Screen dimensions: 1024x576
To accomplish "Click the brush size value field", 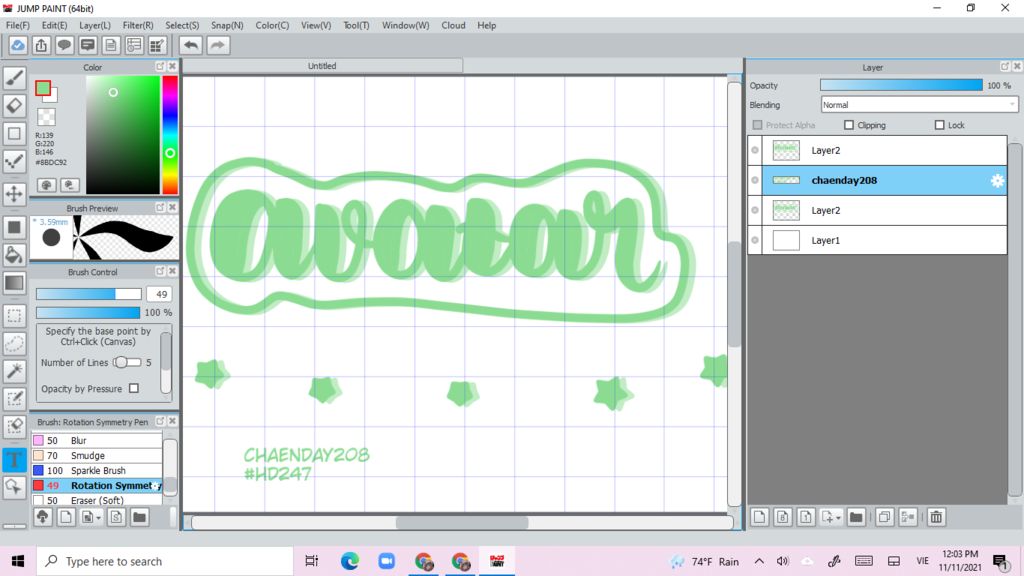I will (159, 294).
